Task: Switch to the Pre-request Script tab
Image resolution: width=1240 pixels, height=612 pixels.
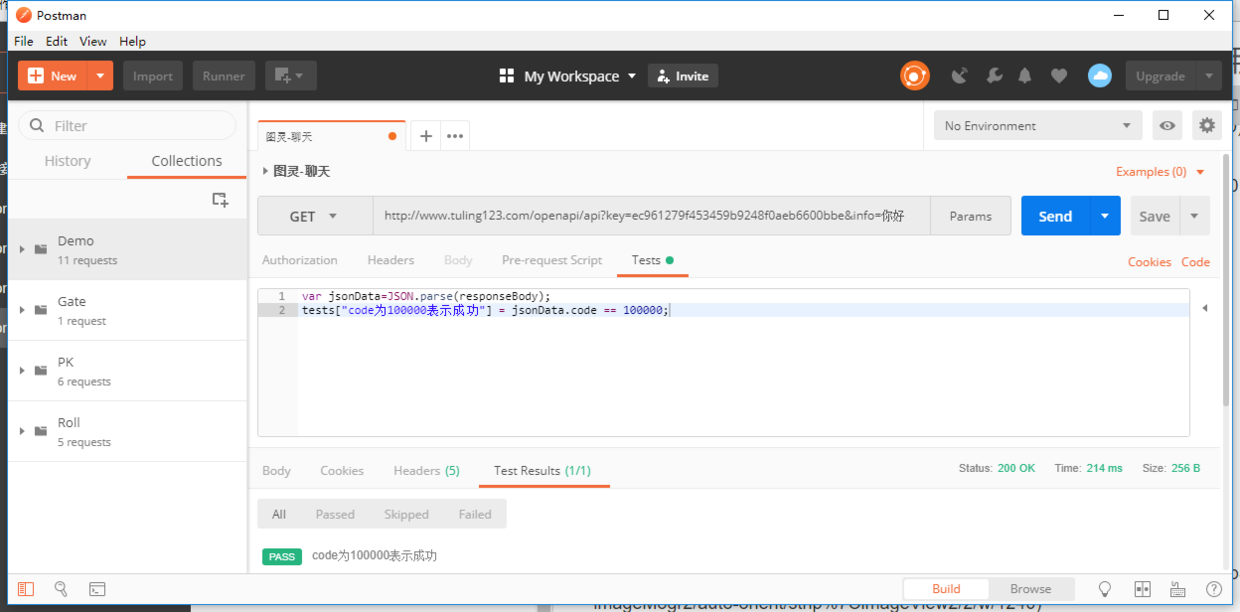Action: coord(552,260)
